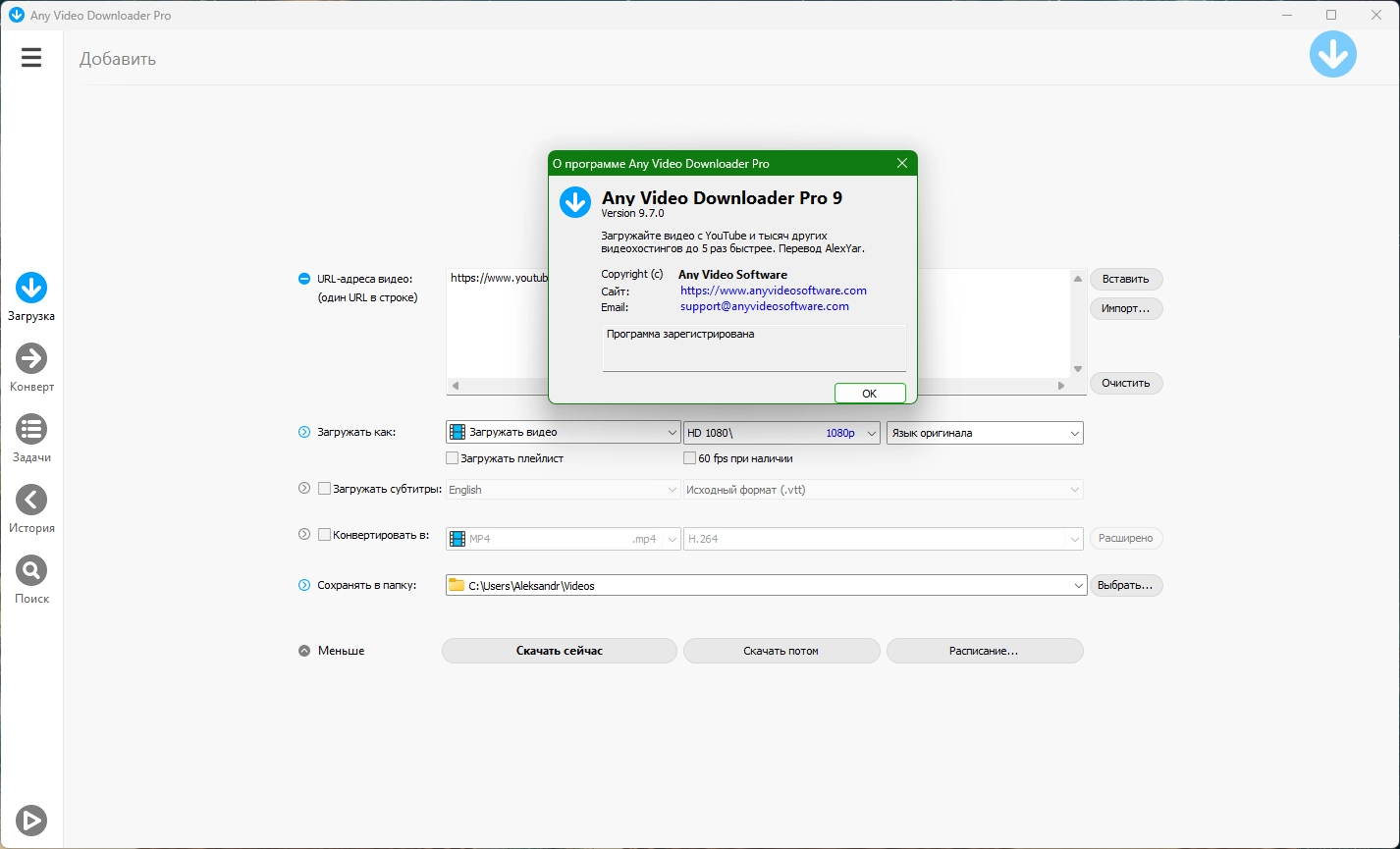Open the HD 1080p quality dropdown

781,432
